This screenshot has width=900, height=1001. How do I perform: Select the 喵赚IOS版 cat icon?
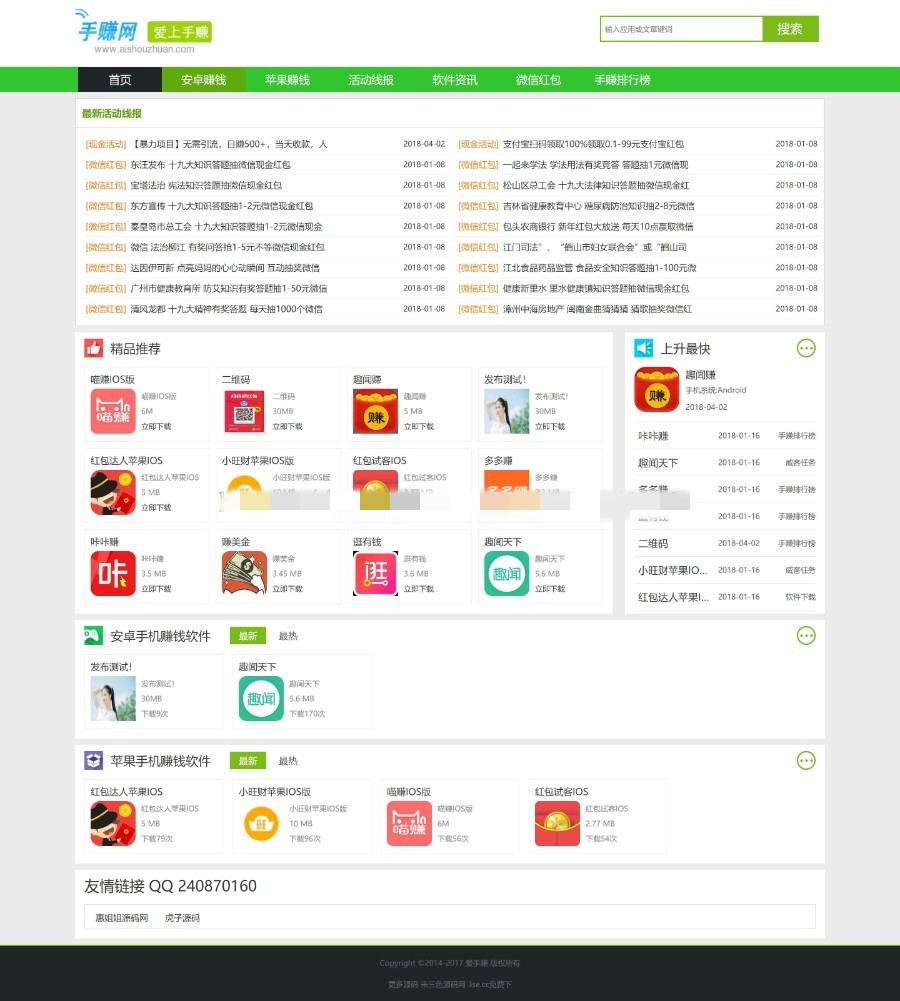[x=113, y=408]
